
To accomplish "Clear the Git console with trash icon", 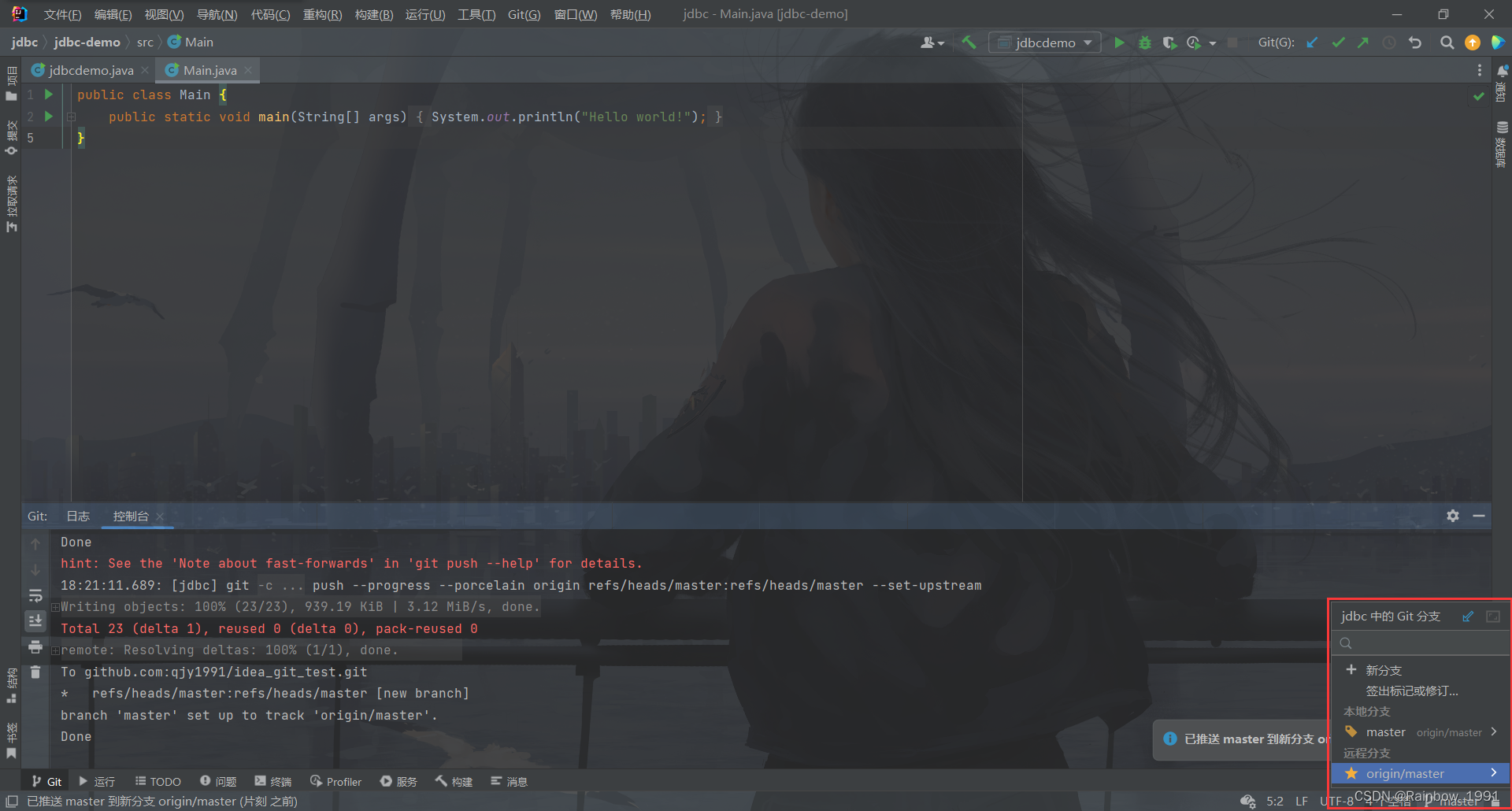I will pos(35,672).
